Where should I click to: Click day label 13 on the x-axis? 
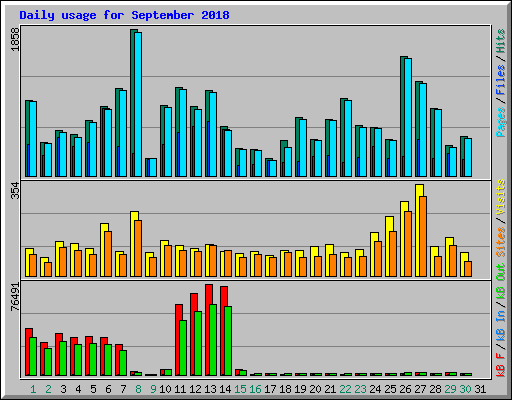tap(210, 389)
